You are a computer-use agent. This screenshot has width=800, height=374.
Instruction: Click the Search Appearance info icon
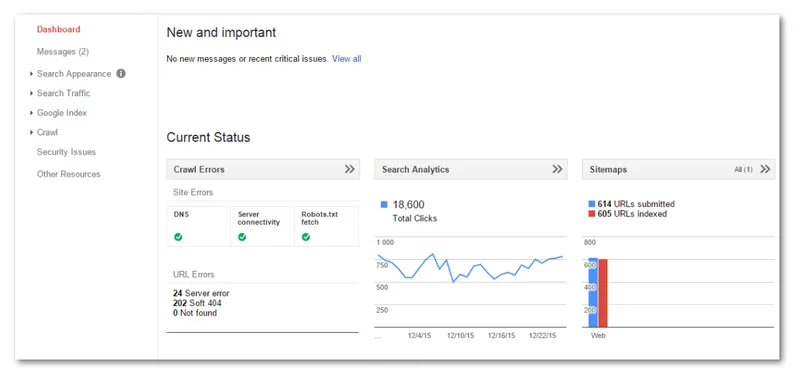tap(121, 73)
